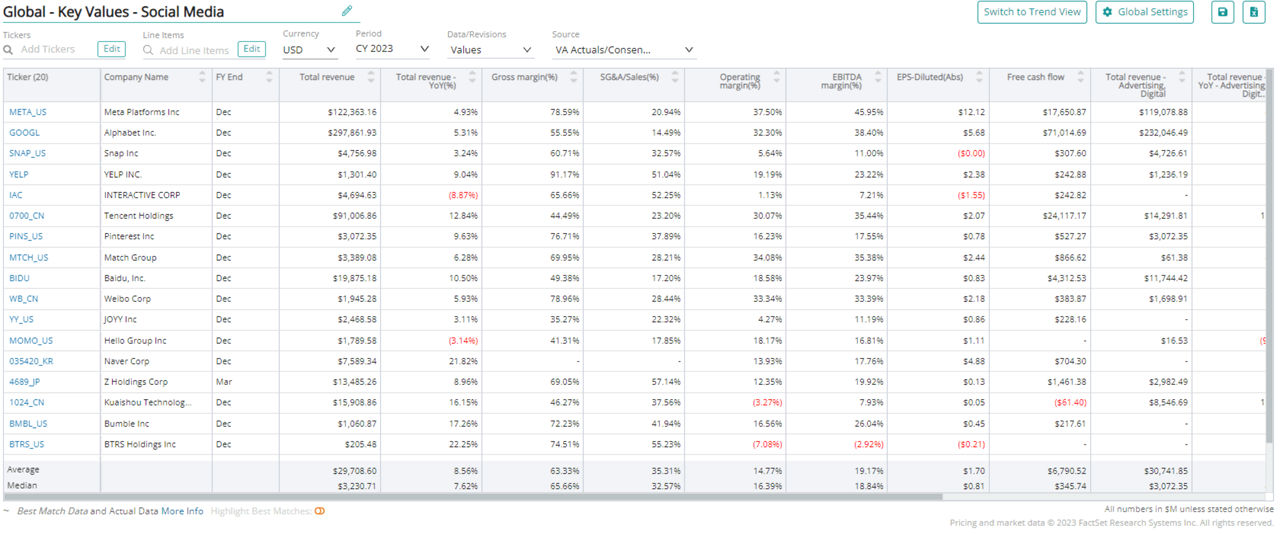Open 1024_CN ticker link

(26, 402)
